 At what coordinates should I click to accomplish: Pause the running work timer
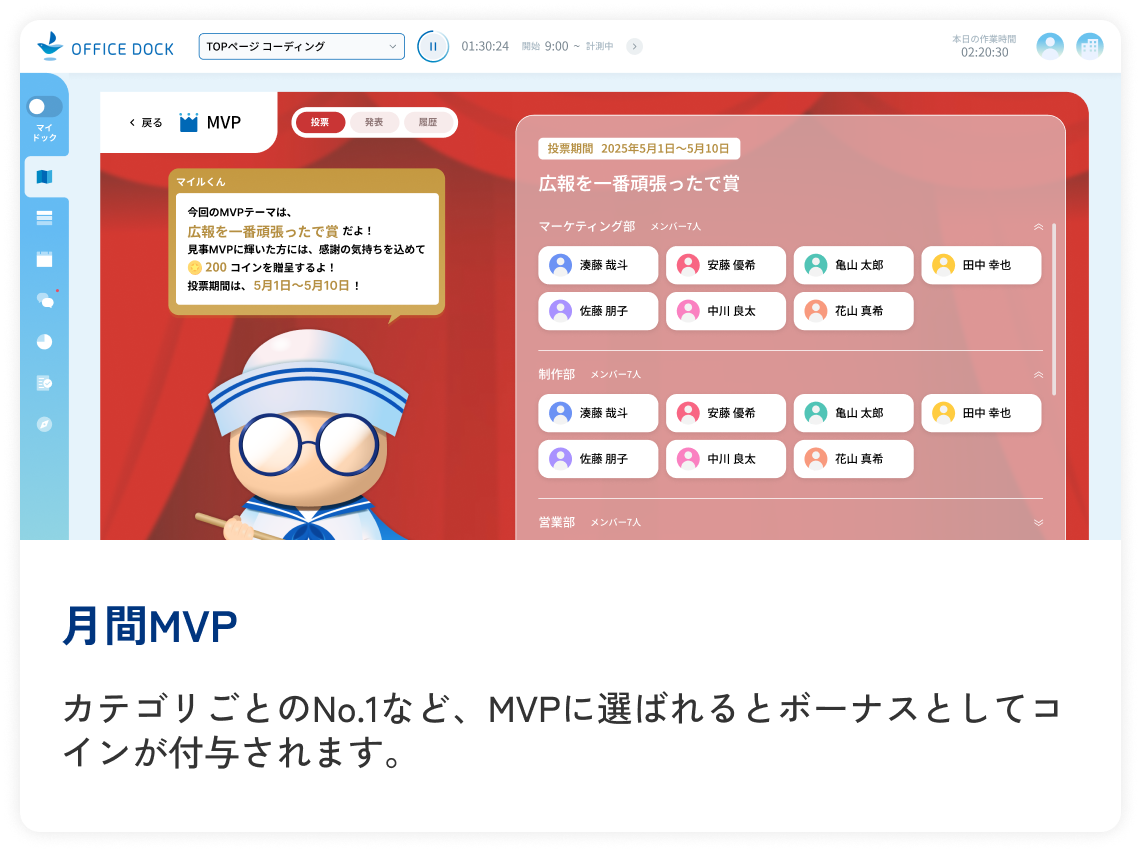click(432, 46)
